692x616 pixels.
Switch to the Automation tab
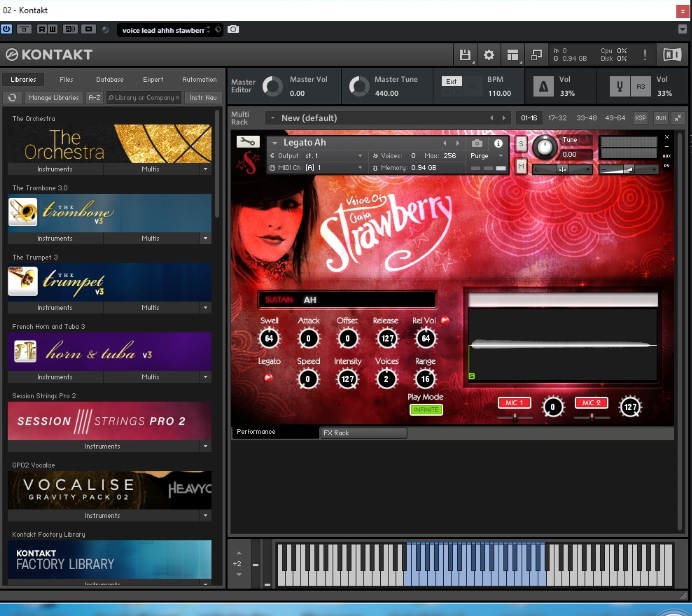pos(199,79)
